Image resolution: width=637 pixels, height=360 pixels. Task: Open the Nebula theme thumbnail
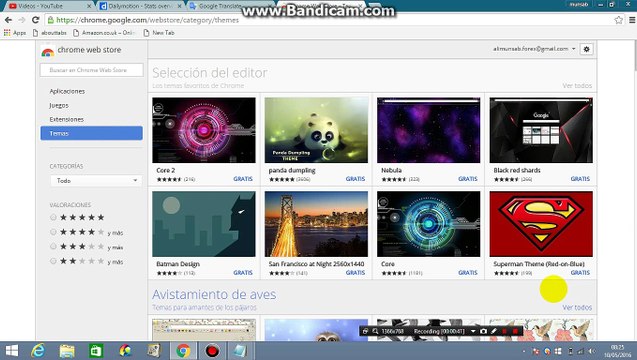(x=429, y=130)
